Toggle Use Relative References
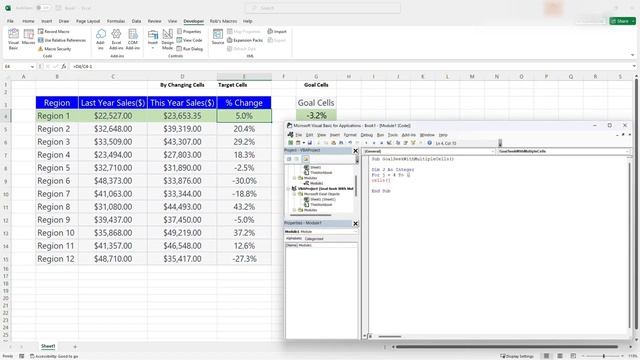This screenshot has height=360, width=640. tap(62, 40)
